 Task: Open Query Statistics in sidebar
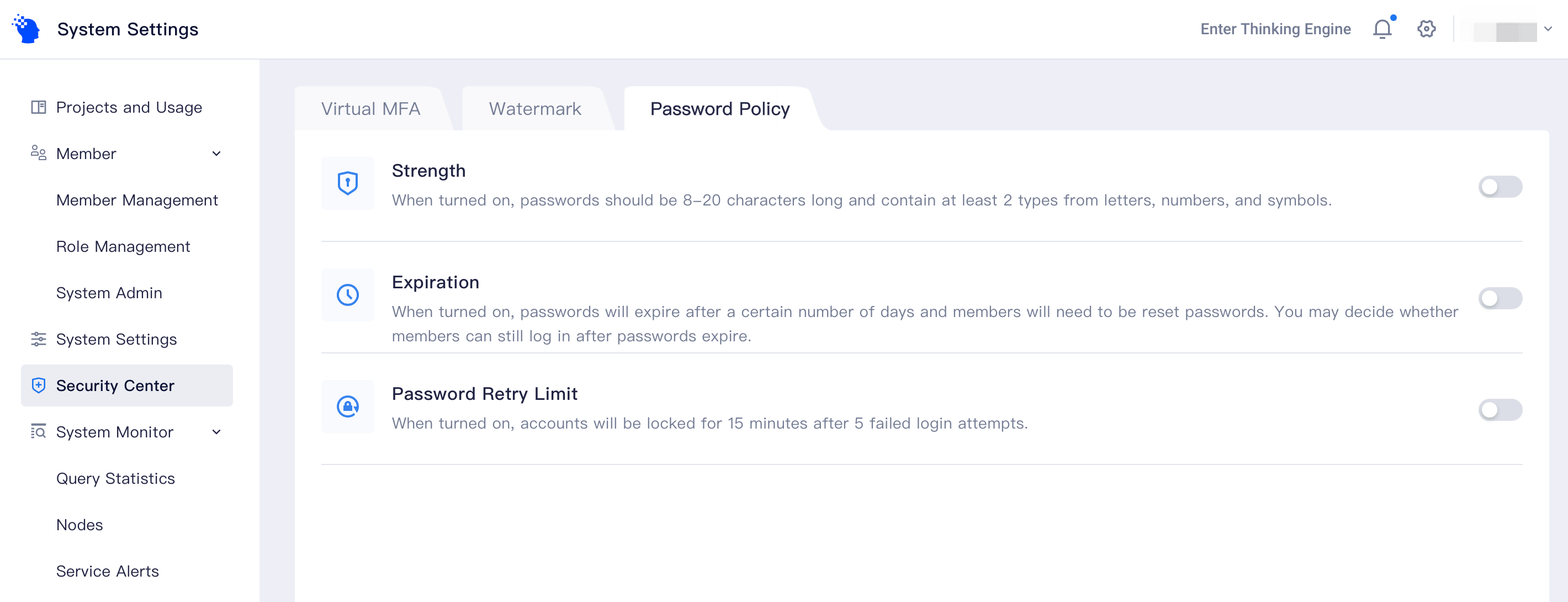coord(115,478)
